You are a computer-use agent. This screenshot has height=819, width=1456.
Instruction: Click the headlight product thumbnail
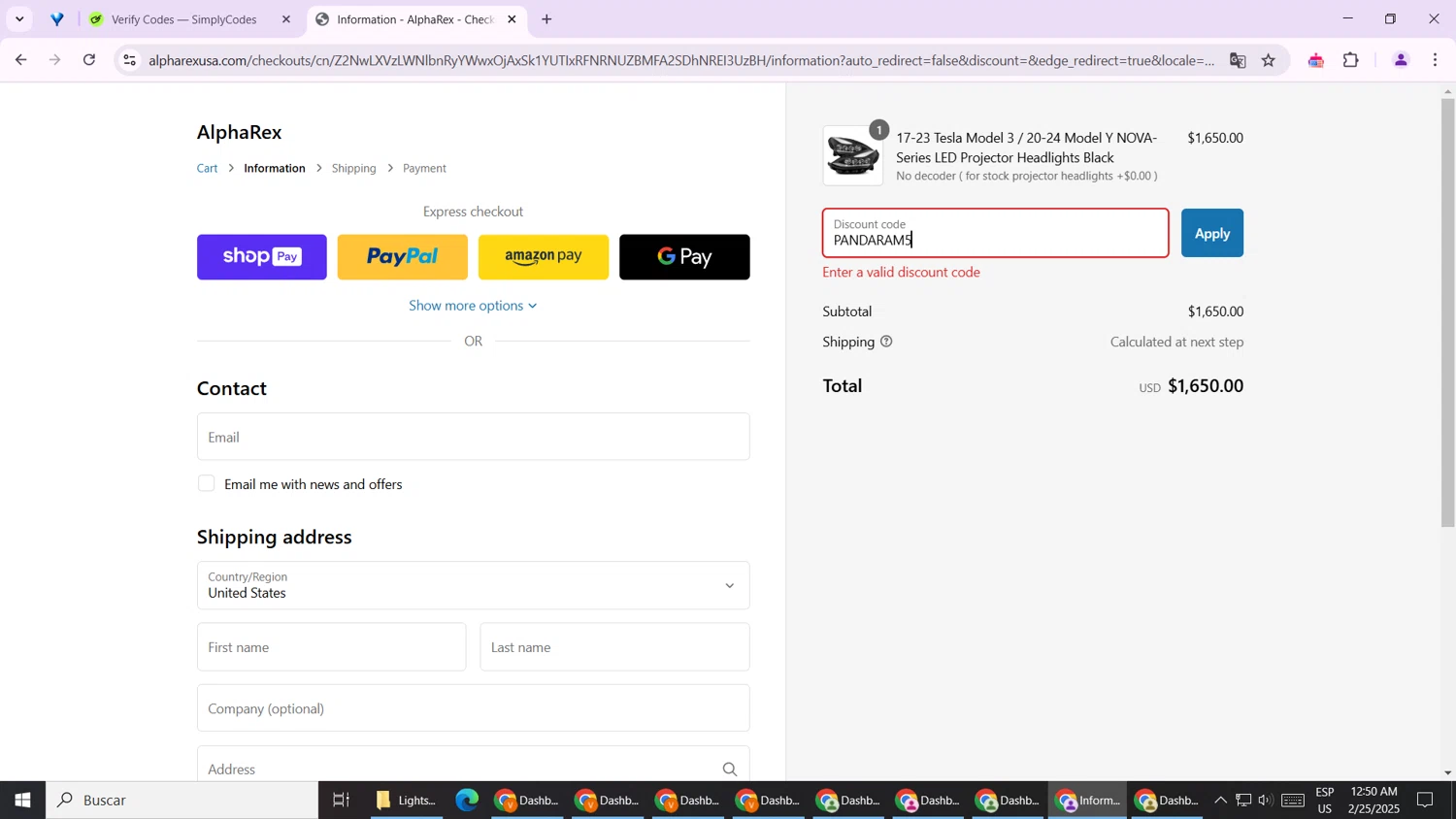pyautogui.click(x=853, y=155)
